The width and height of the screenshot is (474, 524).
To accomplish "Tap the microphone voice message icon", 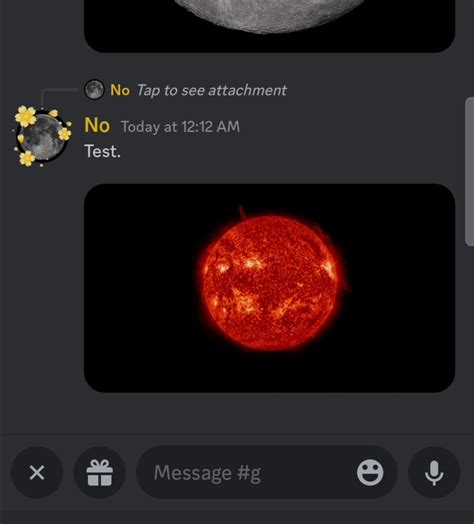I will coord(434,473).
